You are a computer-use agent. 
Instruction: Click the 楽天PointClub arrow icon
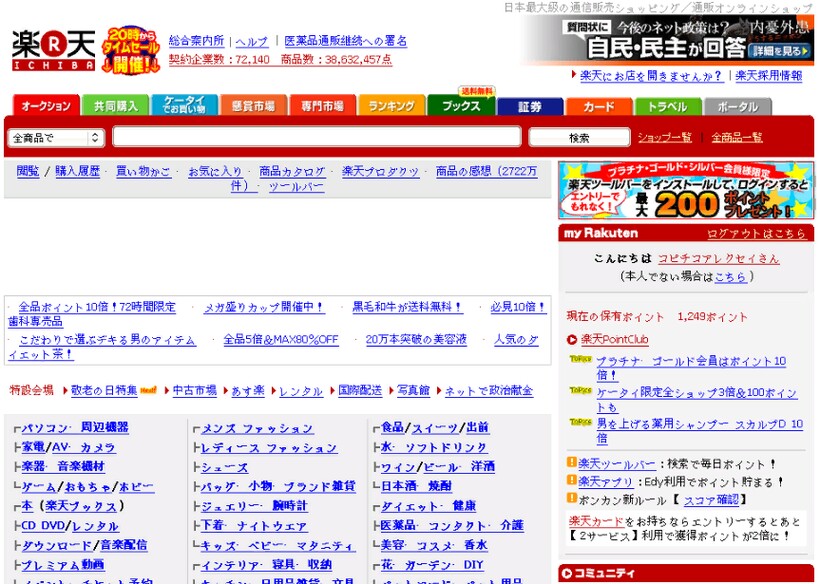pos(572,340)
